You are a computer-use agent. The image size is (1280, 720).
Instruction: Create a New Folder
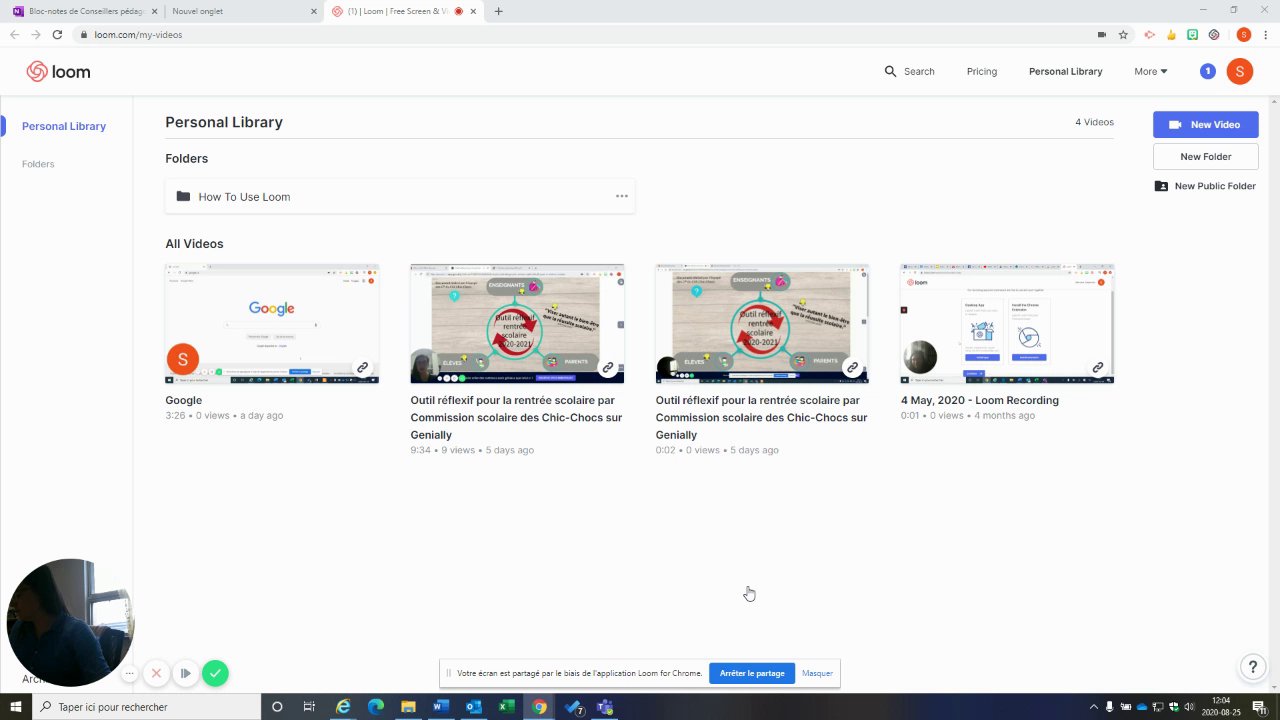[x=1205, y=156]
